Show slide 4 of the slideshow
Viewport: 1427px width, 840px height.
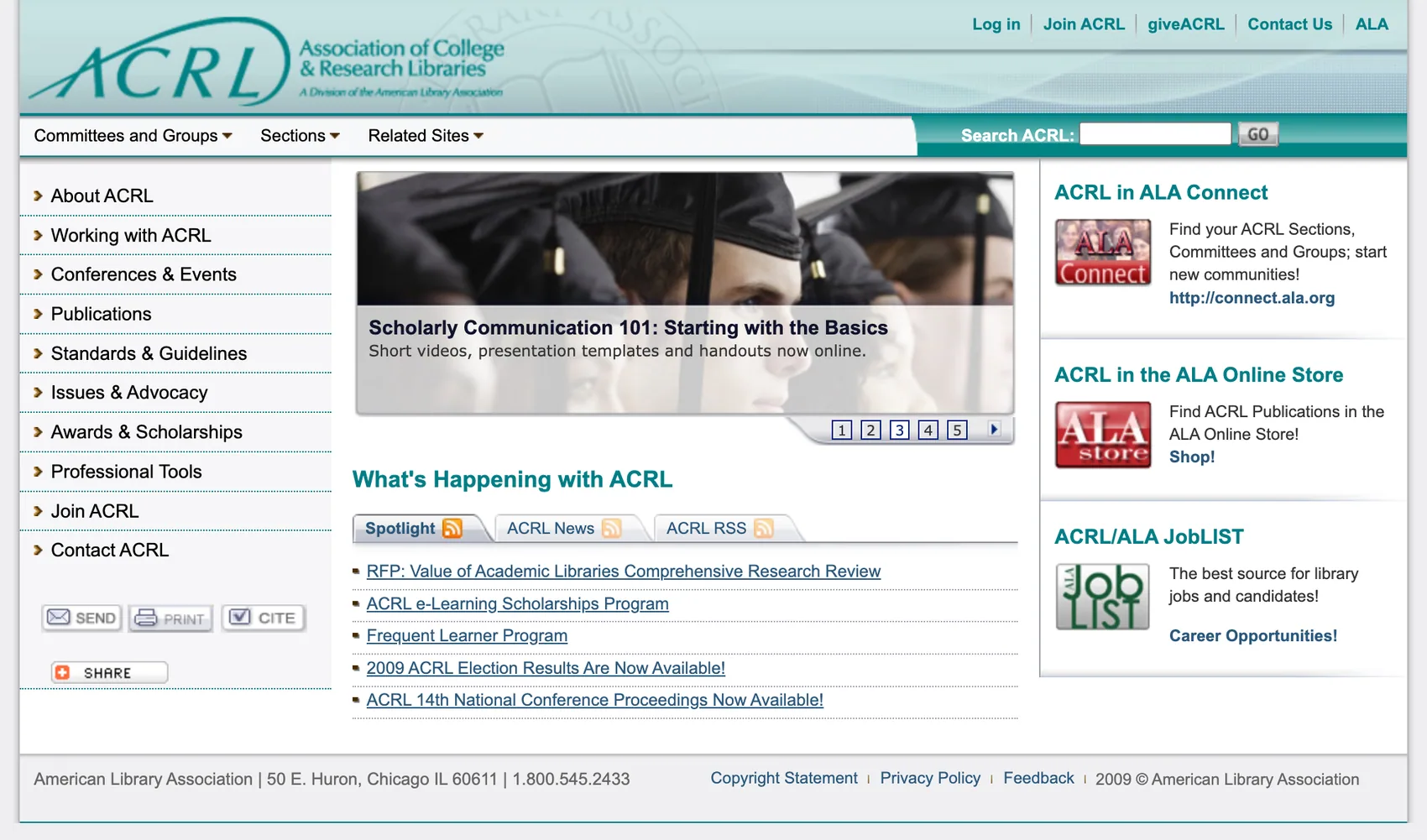click(x=928, y=430)
